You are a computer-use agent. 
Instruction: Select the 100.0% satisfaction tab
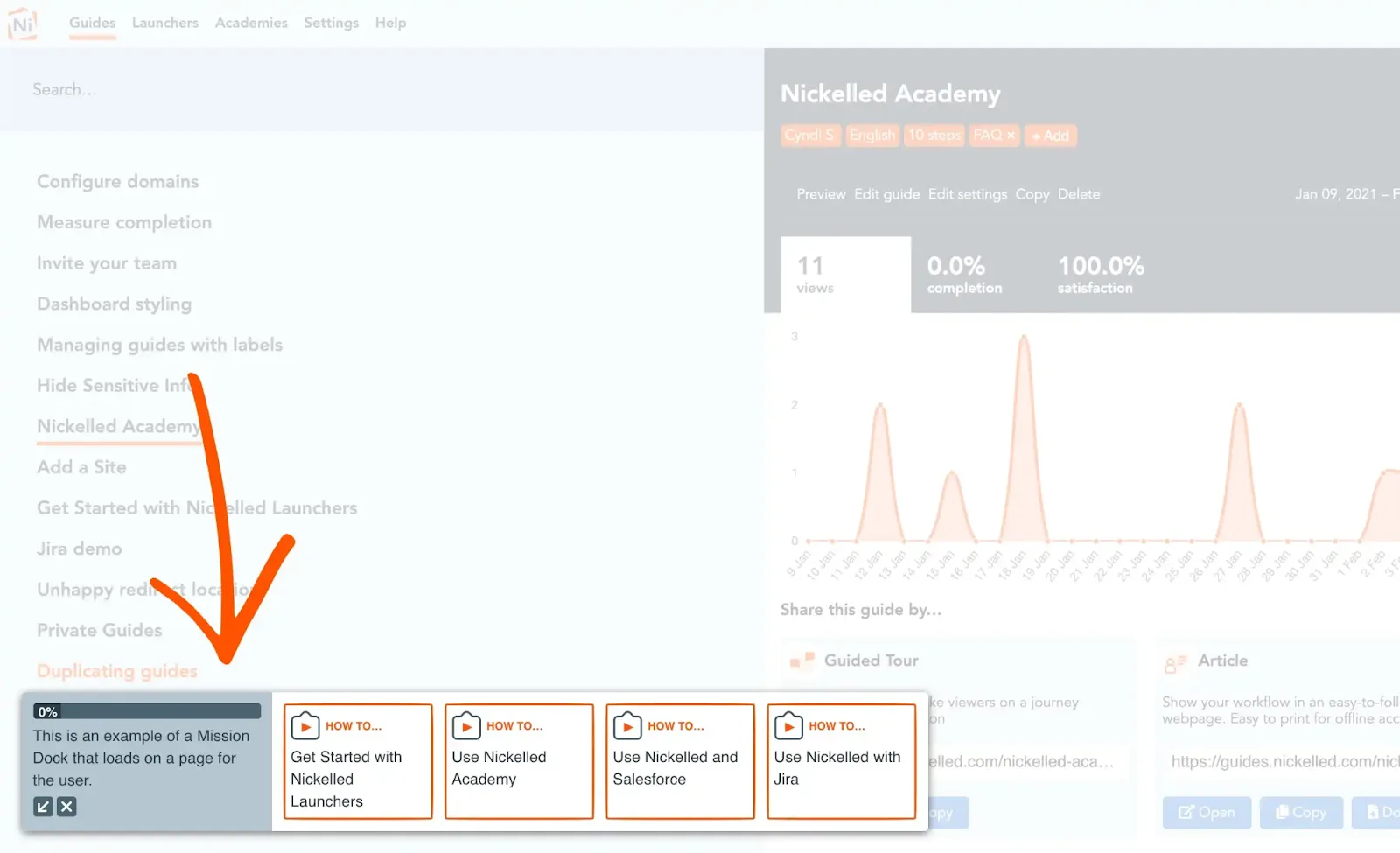tap(1101, 275)
